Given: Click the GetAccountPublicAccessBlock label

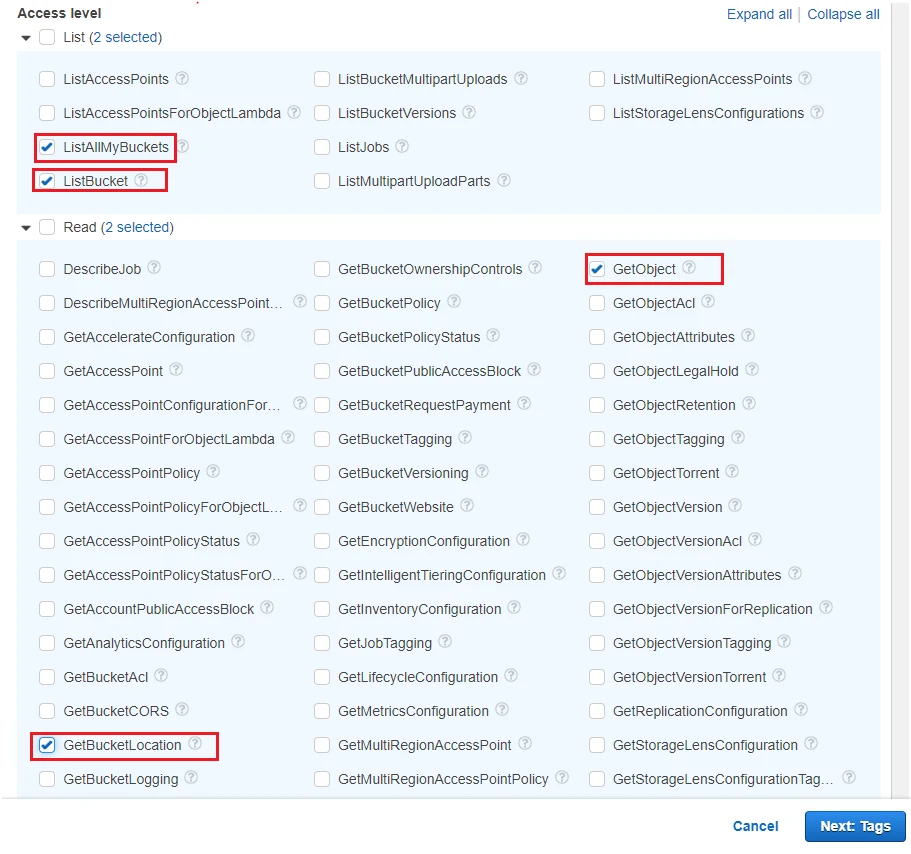Looking at the screenshot, I should coord(159,609).
